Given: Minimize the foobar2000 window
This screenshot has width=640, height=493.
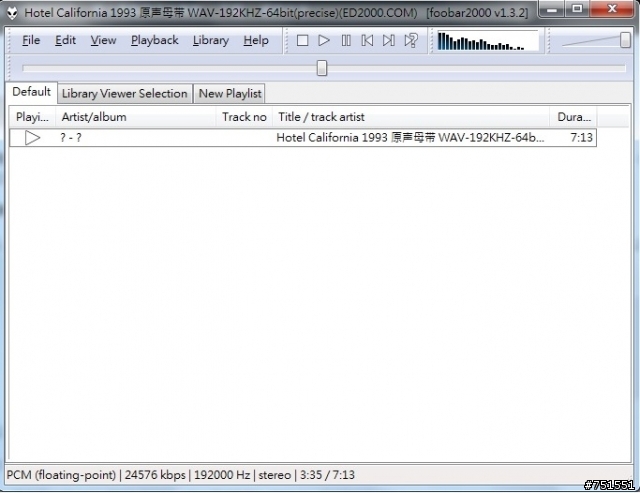Looking at the screenshot, I should point(552,9).
